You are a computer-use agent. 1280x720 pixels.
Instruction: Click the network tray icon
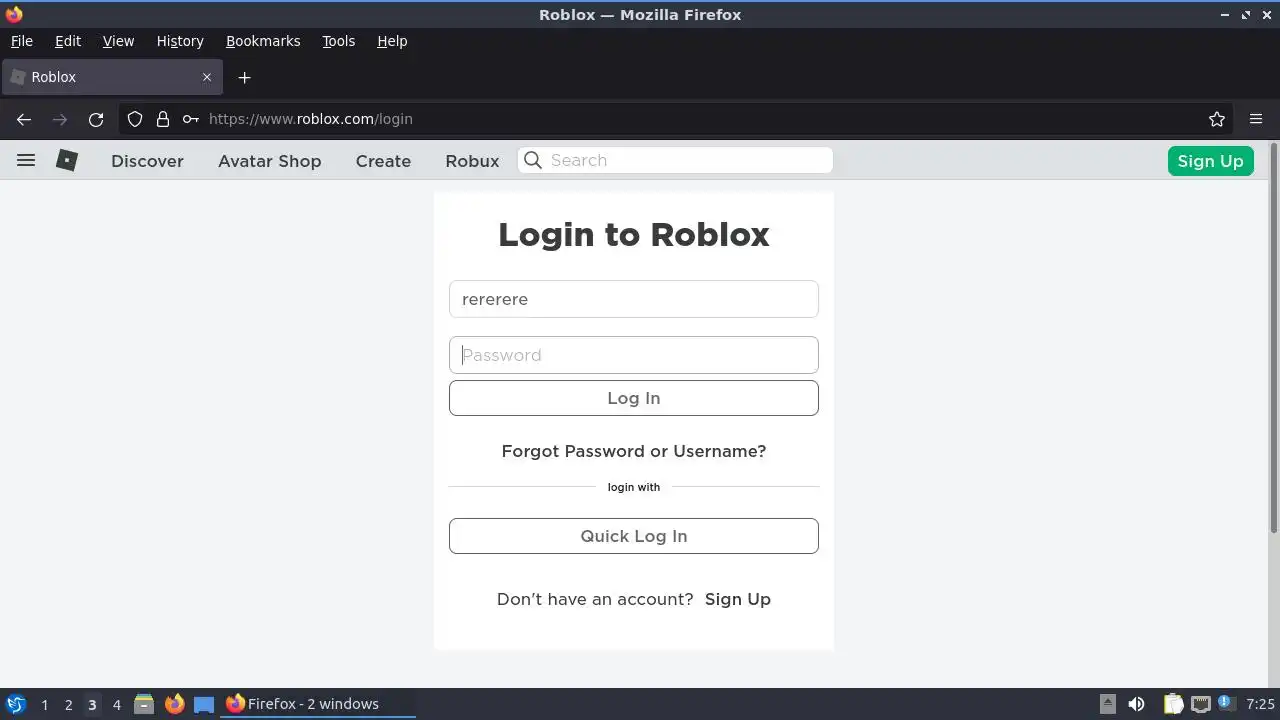click(1200, 704)
